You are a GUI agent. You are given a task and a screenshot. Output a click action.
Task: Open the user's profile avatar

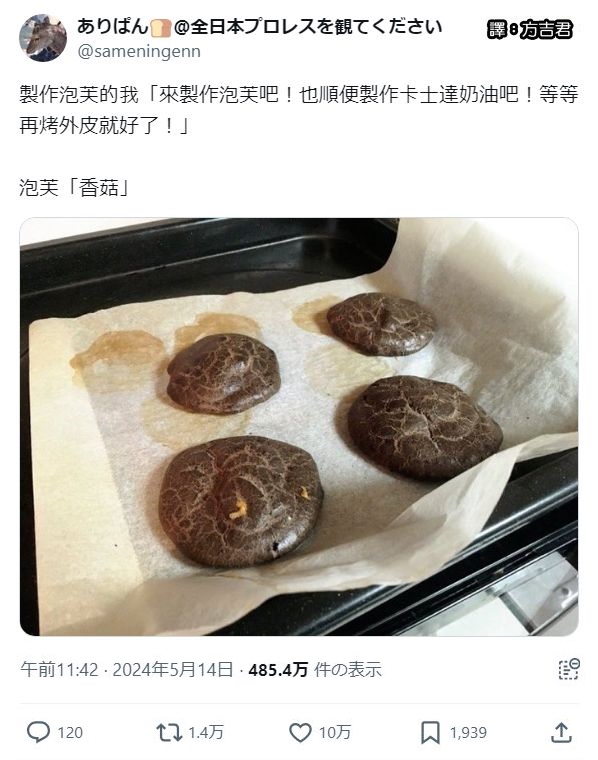43,38
